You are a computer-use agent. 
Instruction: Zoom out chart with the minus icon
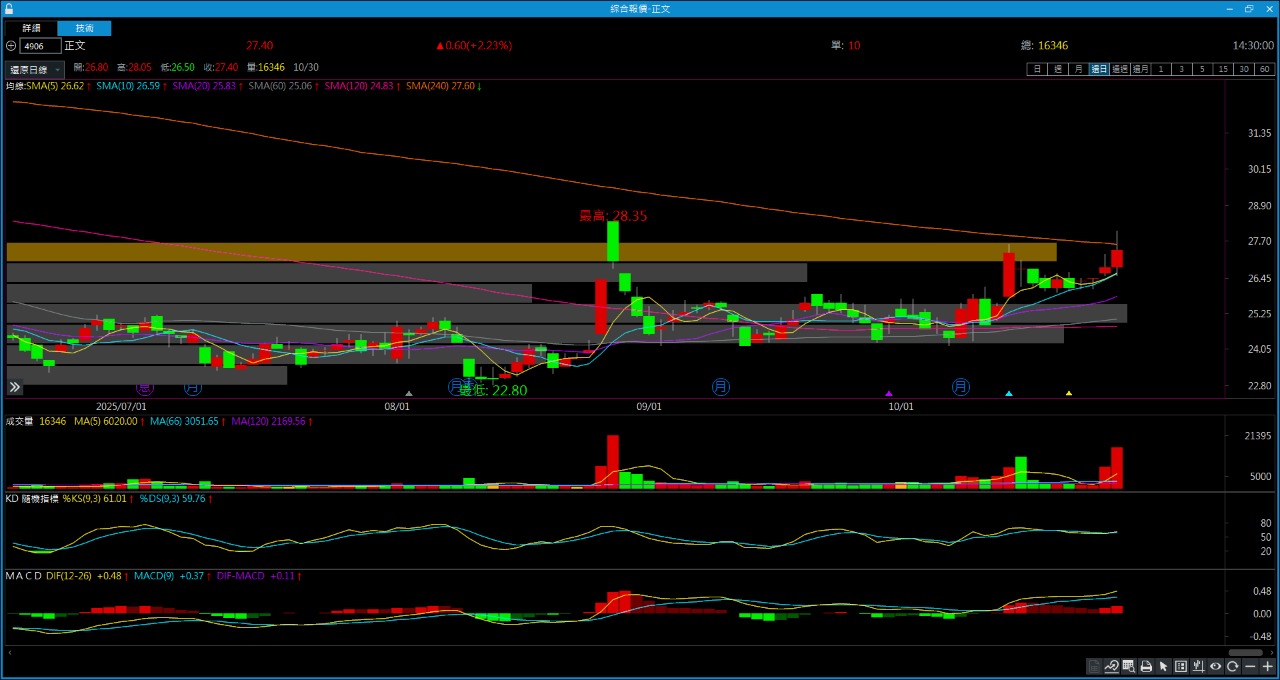coord(1250,667)
